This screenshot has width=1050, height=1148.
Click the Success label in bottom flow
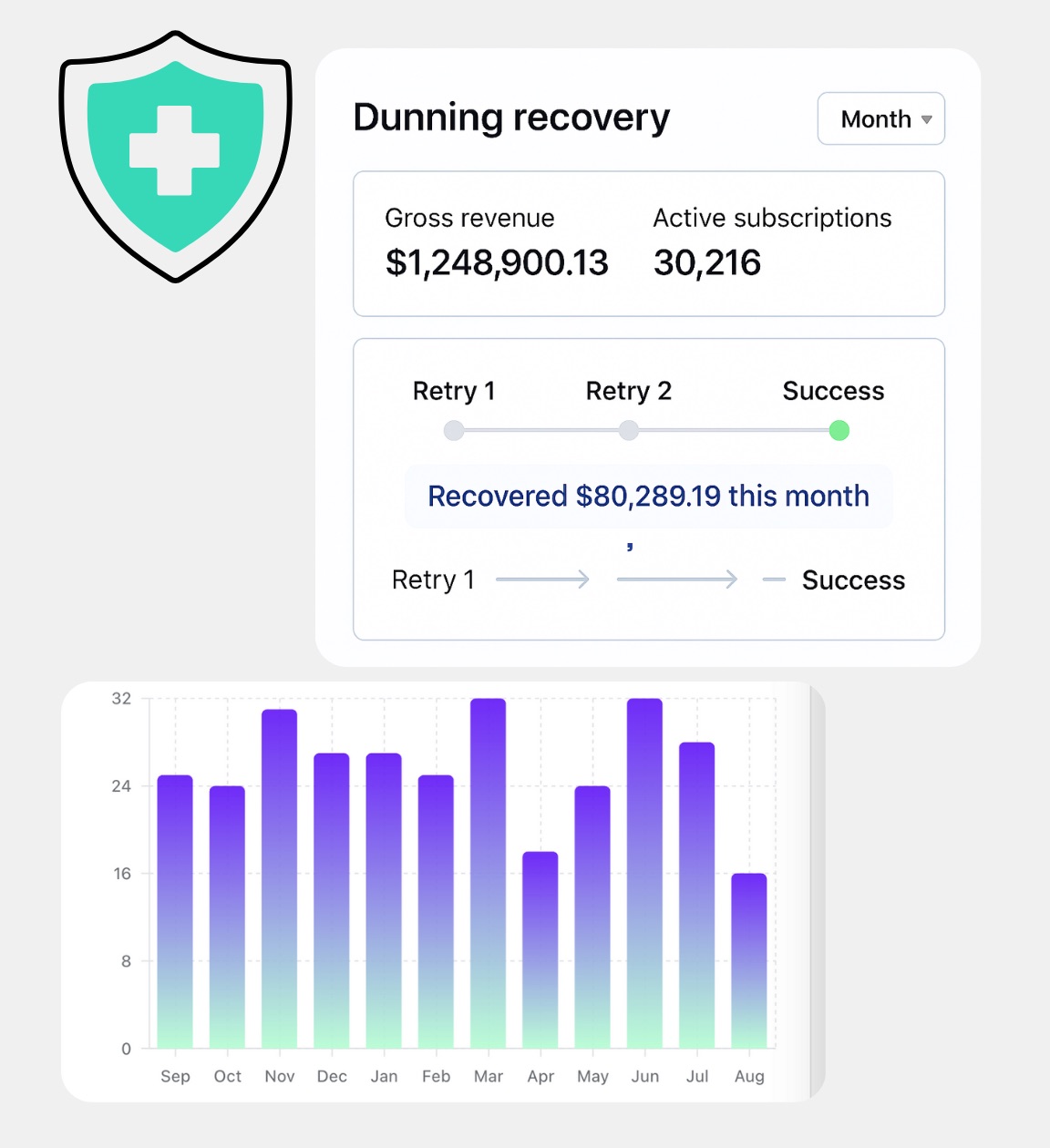click(853, 580)
